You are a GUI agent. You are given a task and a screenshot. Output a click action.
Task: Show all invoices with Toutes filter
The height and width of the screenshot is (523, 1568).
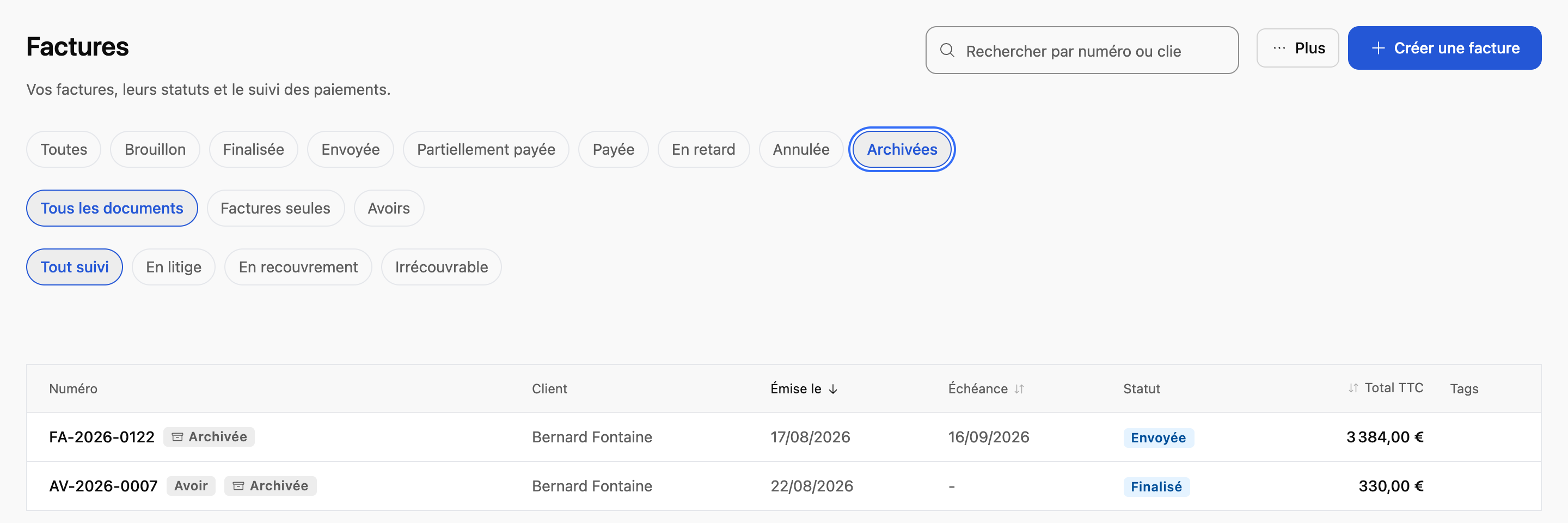pos(64,149)
